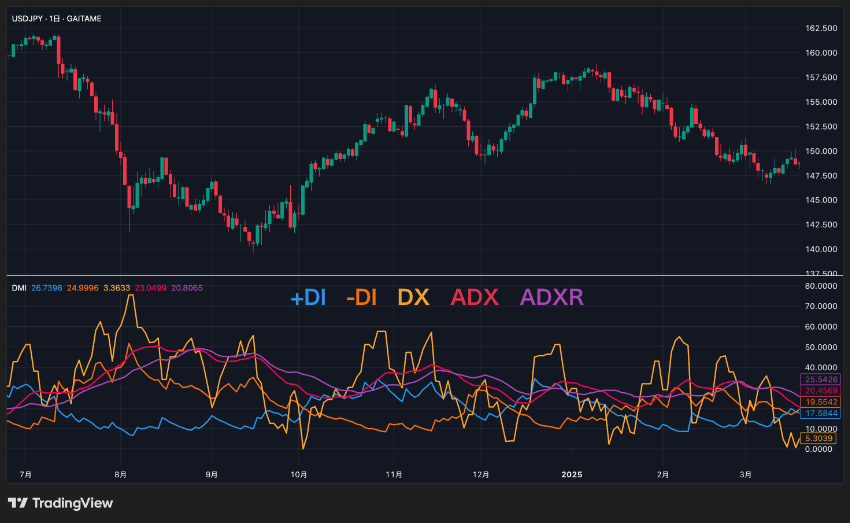Click the purple 25.5428 ADXR price tag
This screenshot has height=523, width=850.
(821, 379)
